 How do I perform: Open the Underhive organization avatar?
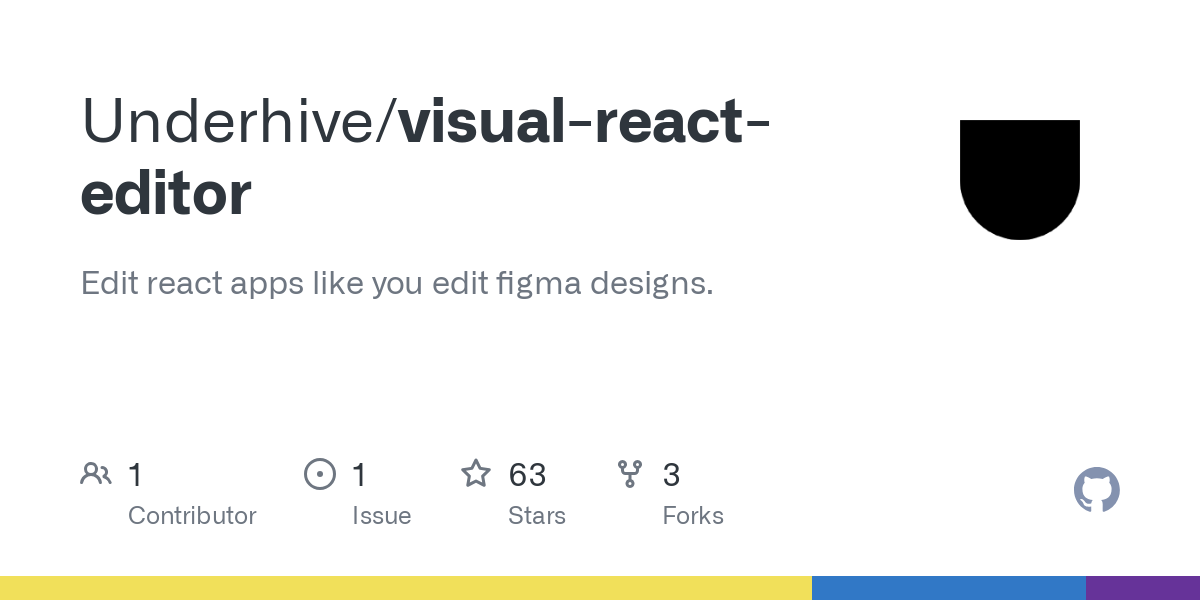pyautogui.click(x=1020, y=180)
